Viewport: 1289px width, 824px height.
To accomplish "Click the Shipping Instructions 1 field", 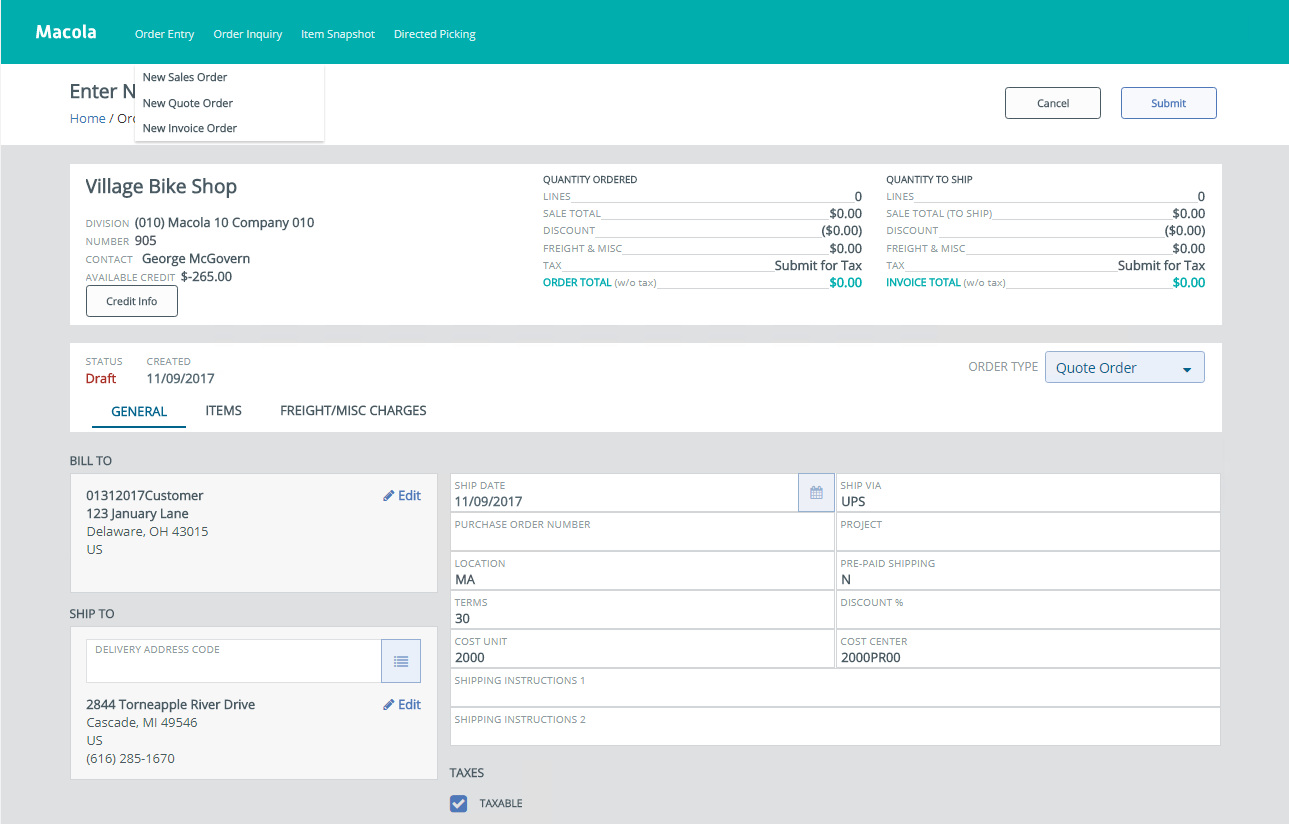I will pos(835,688).
